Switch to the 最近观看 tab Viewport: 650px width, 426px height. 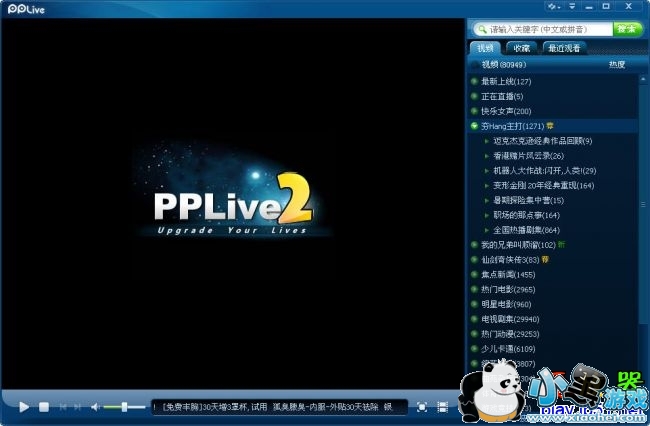coord(564,48)
